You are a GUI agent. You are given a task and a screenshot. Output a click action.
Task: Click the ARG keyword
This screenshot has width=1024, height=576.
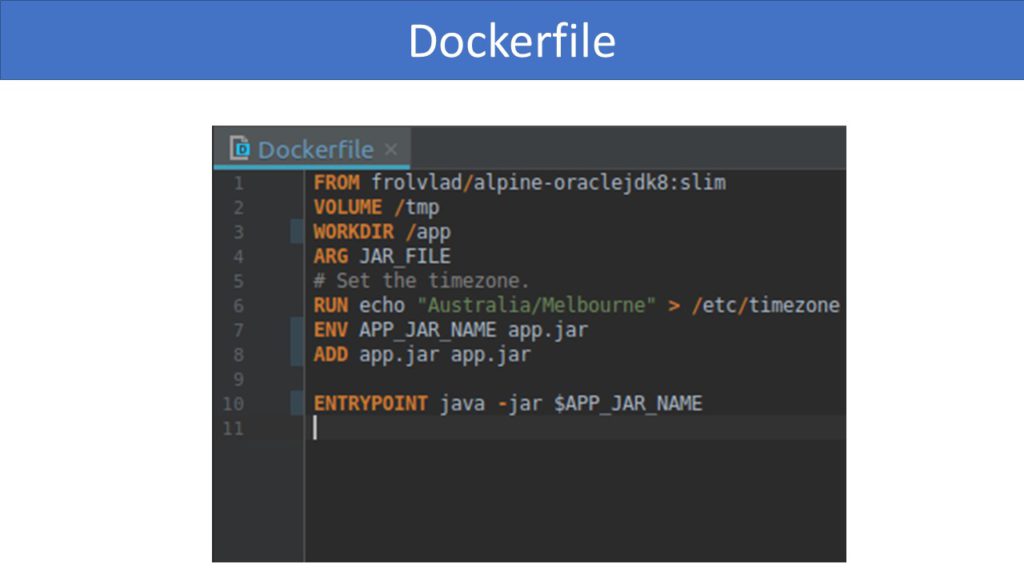[x=330, y=256]
